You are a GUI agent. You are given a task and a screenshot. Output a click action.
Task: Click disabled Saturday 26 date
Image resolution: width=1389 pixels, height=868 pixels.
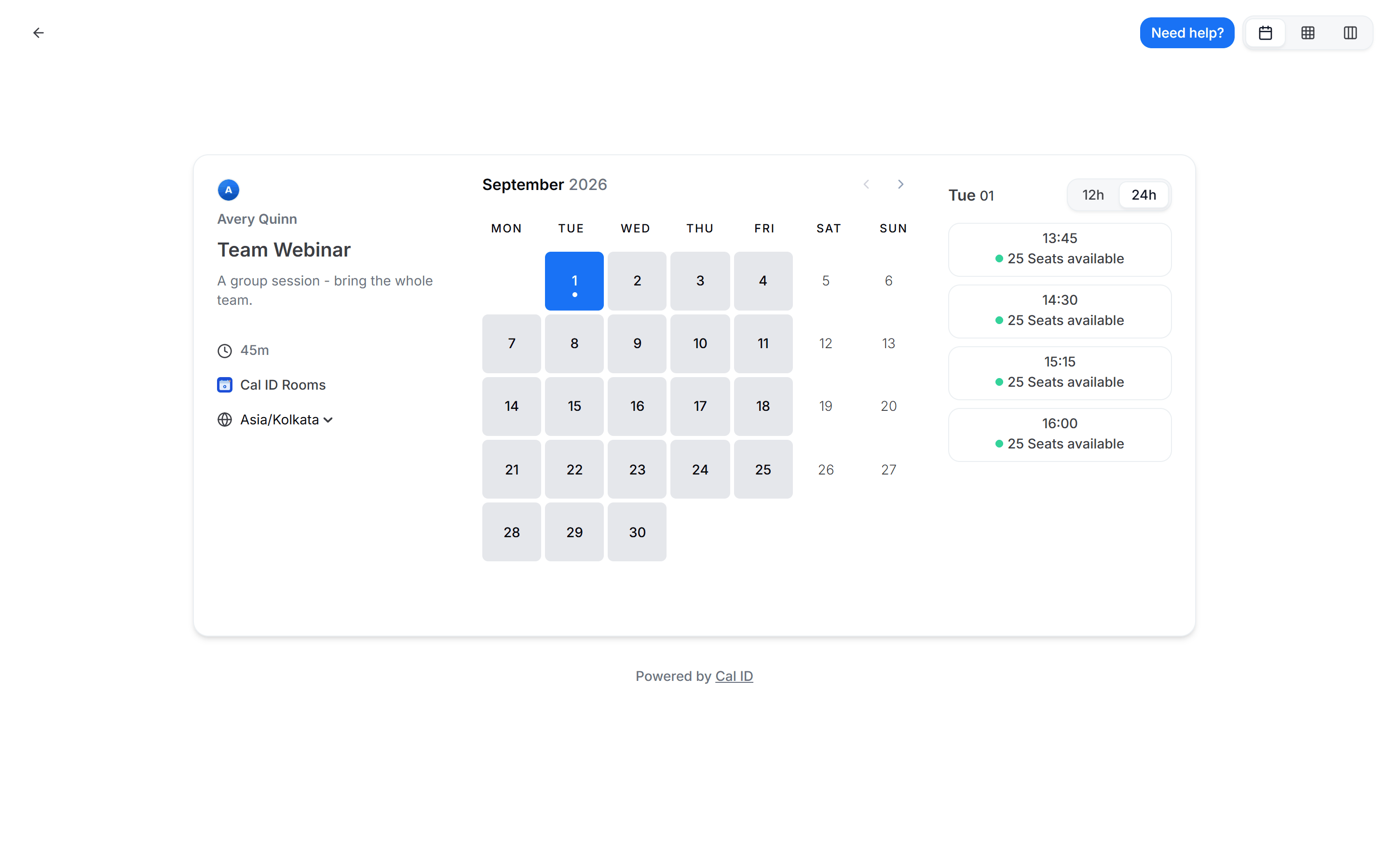pos(825,469)
